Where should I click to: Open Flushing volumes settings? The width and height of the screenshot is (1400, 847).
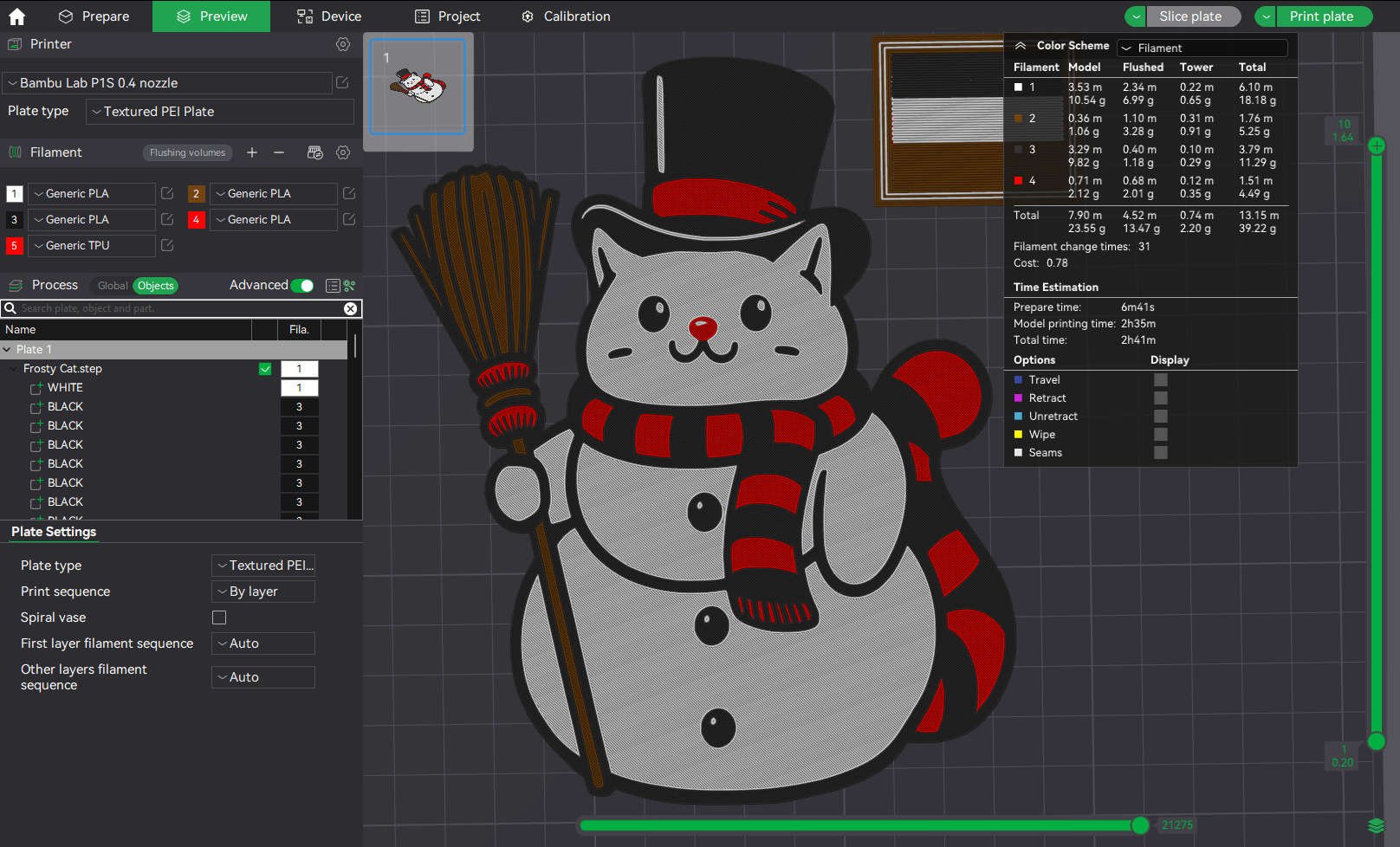187,152
